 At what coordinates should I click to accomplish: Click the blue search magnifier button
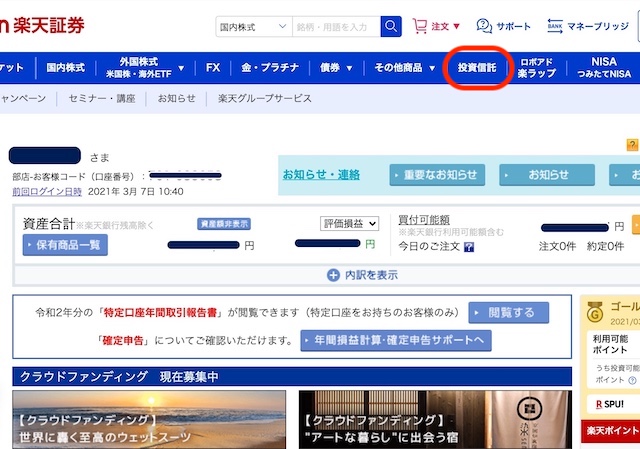(x=390, y=26)
